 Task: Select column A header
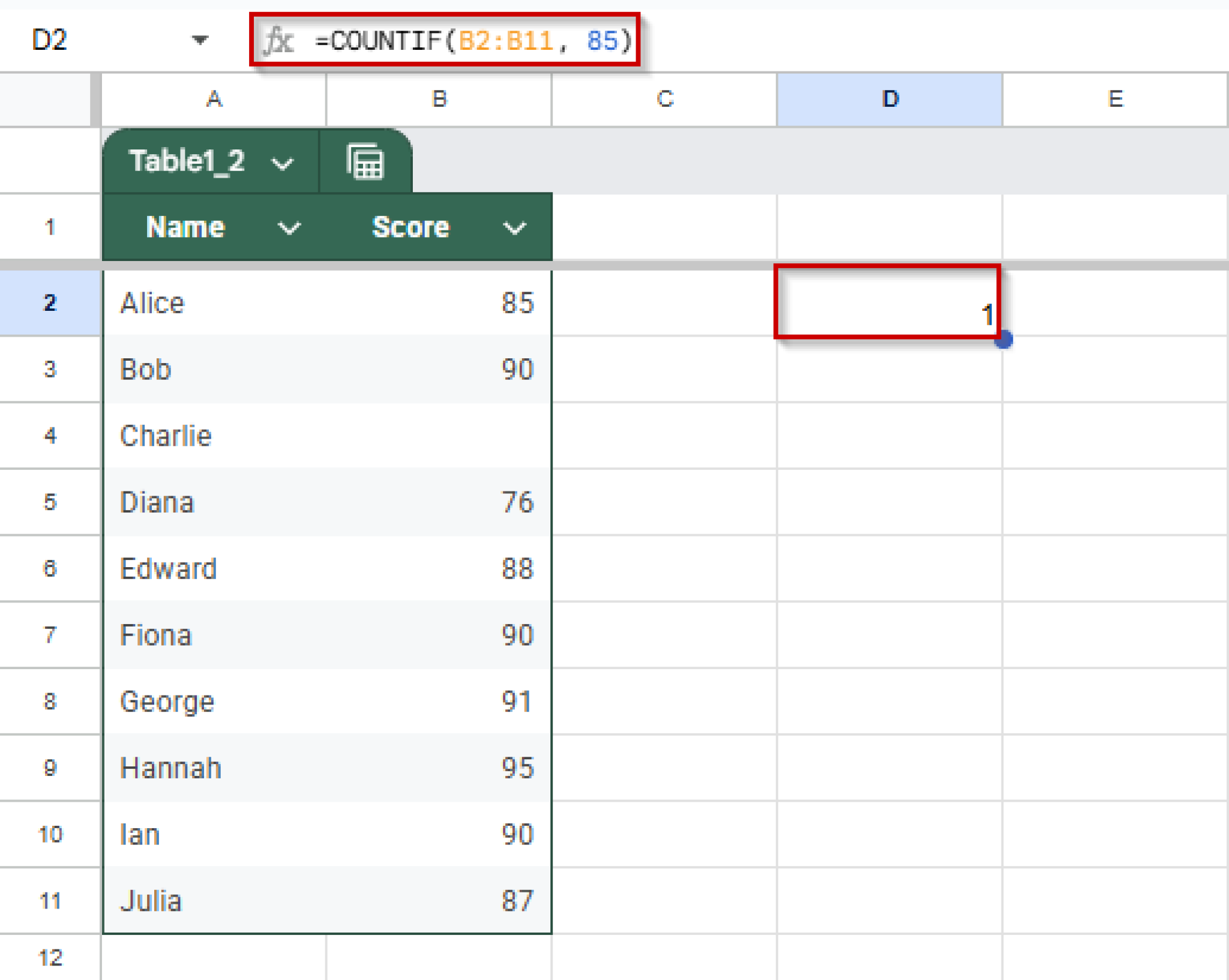(x=214, y=100)
